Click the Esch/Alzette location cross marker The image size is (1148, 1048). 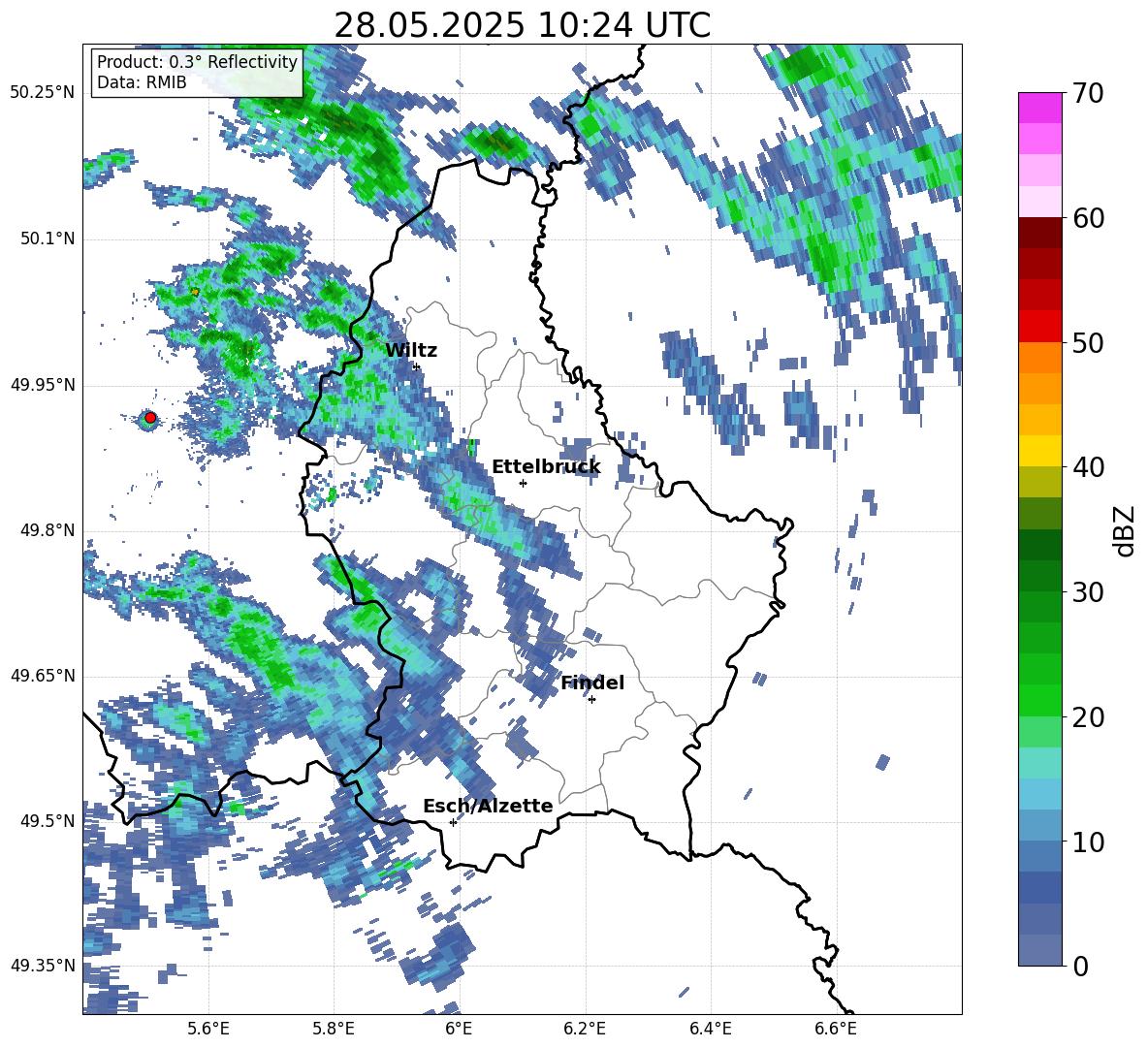click(453, 822)
